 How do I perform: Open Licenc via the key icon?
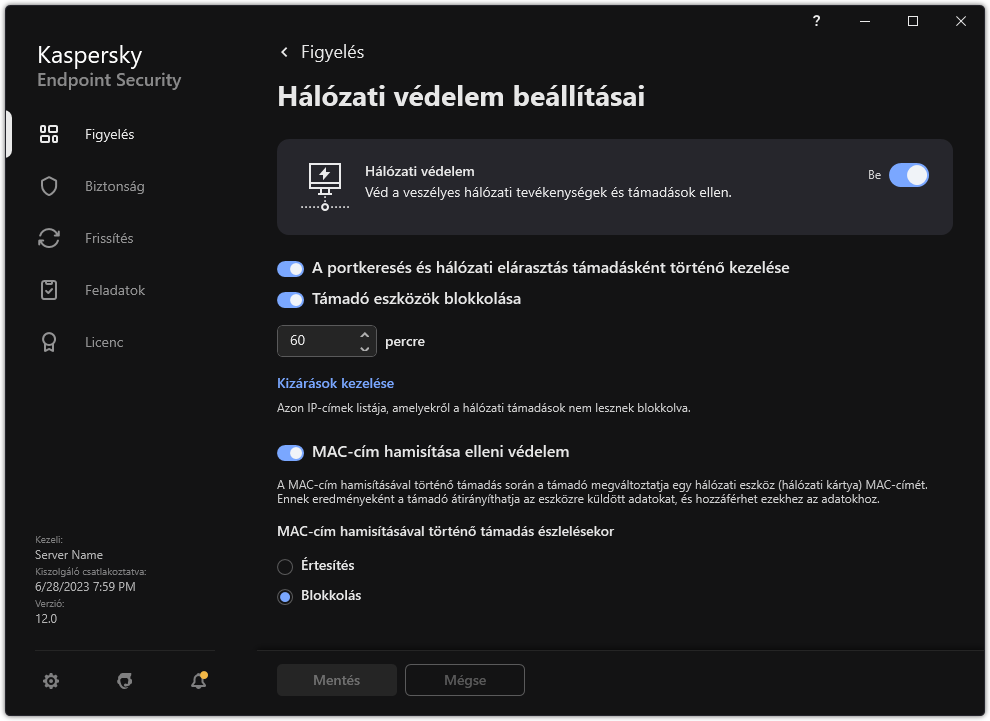coord(48,341)
